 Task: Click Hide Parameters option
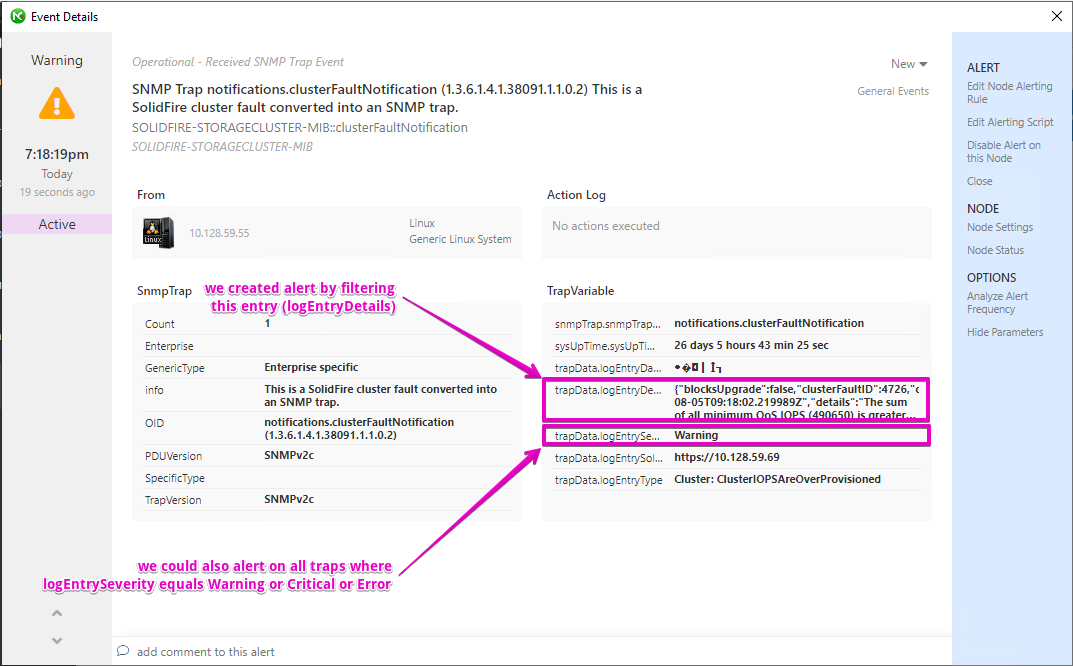[1005, 332]
